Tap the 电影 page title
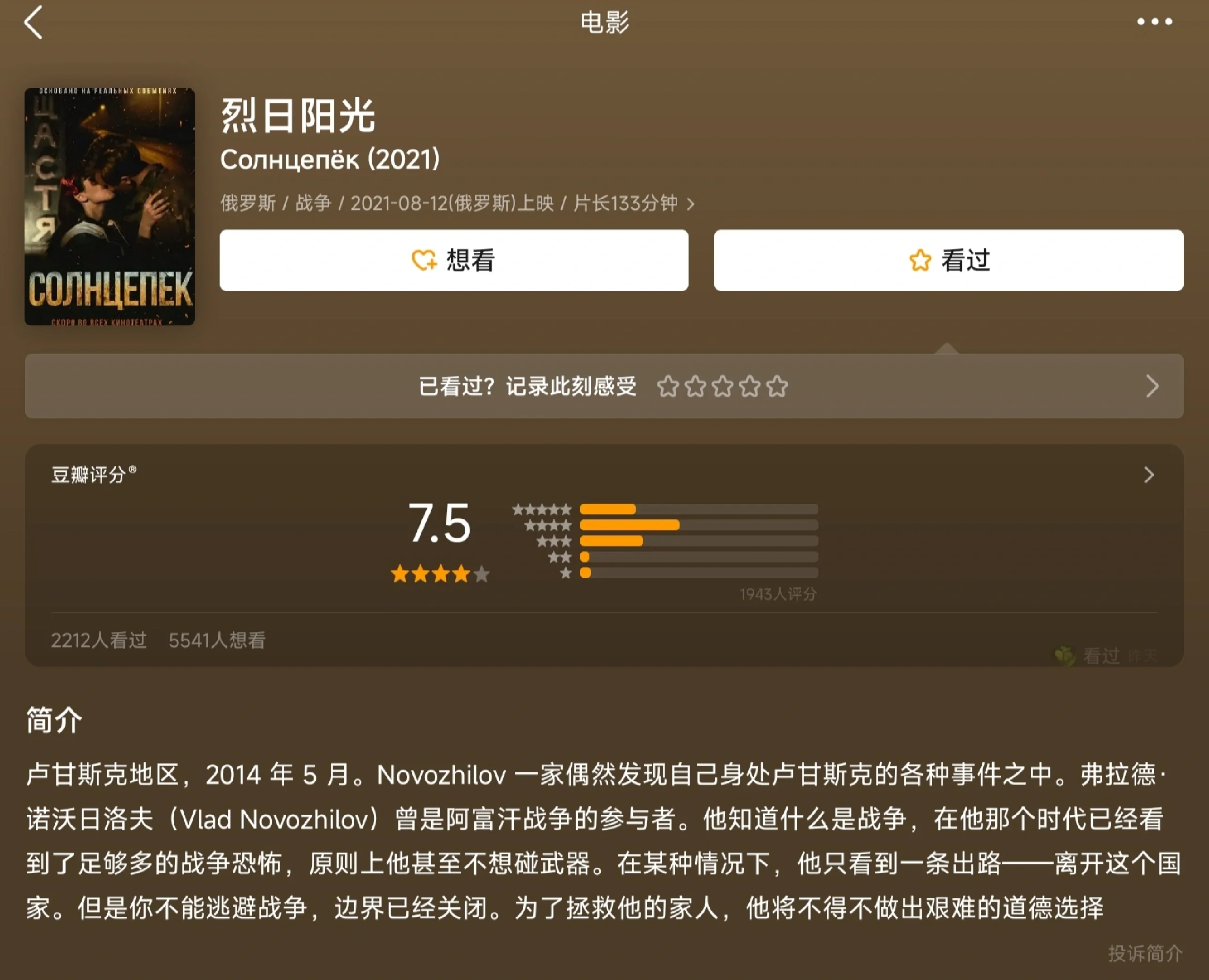The image size is (1209, 980). (x=605, y=23)
